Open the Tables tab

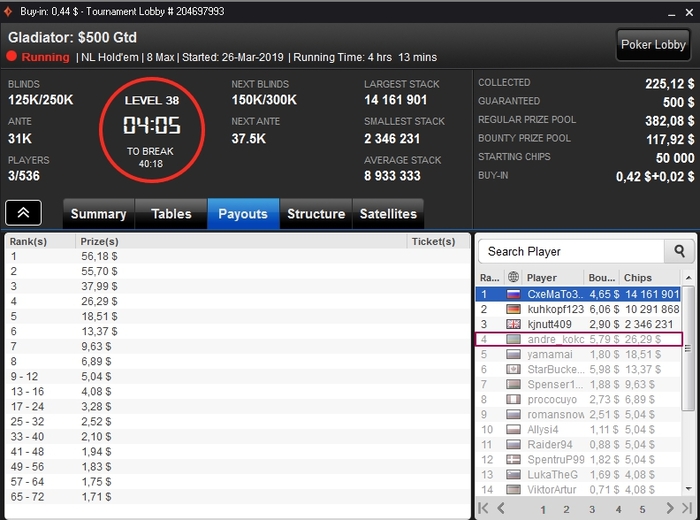171,214
